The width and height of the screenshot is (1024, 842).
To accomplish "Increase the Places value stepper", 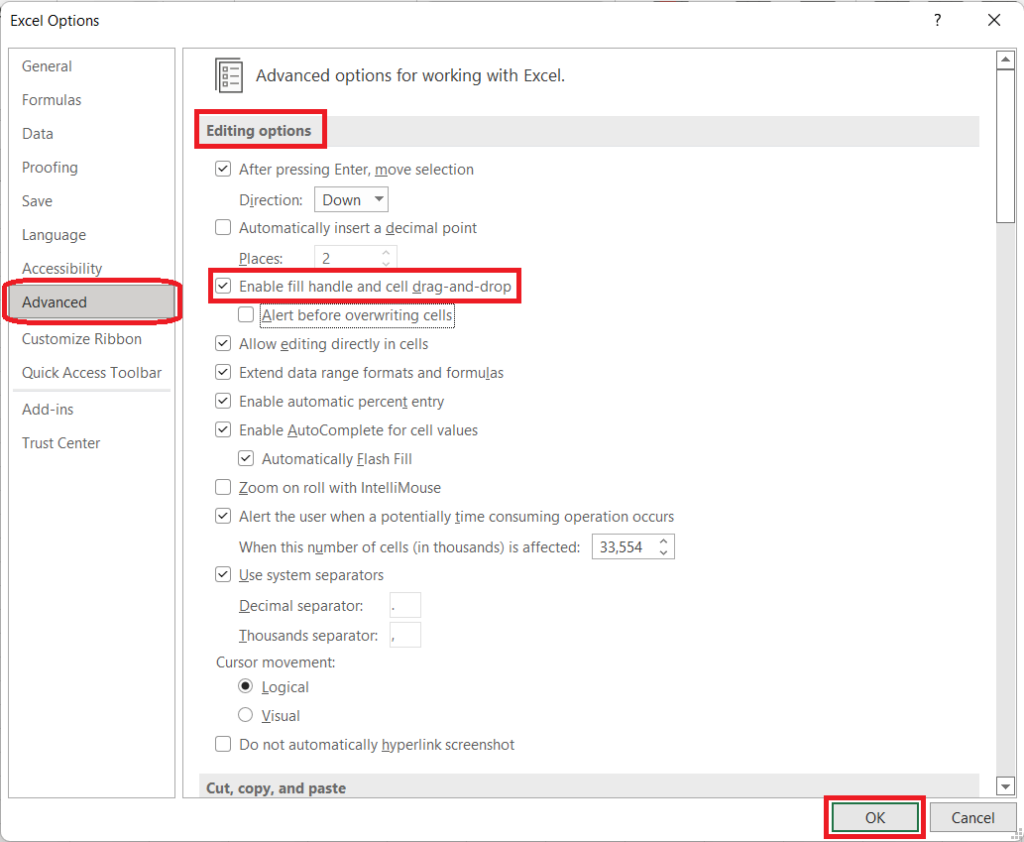I will [x=384, y=252].
